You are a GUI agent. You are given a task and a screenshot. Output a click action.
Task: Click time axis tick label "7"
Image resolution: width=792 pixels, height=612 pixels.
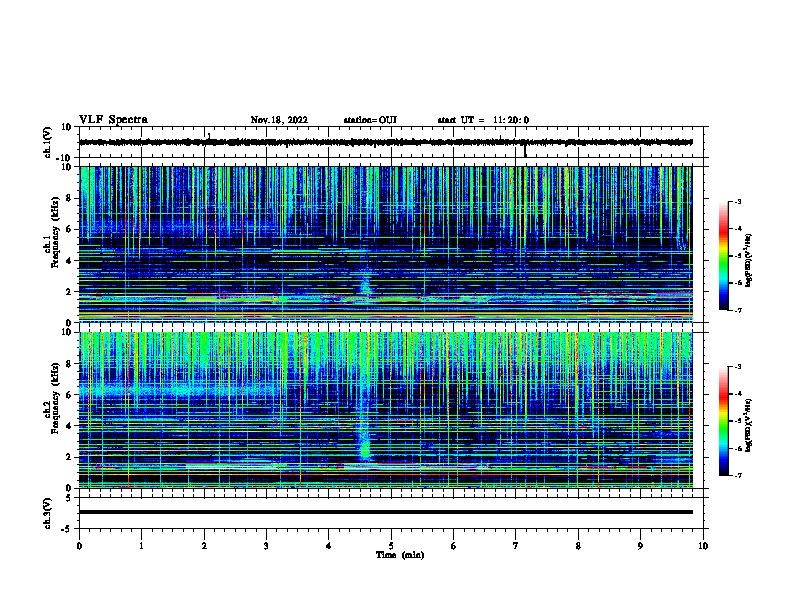coord(516,546)
